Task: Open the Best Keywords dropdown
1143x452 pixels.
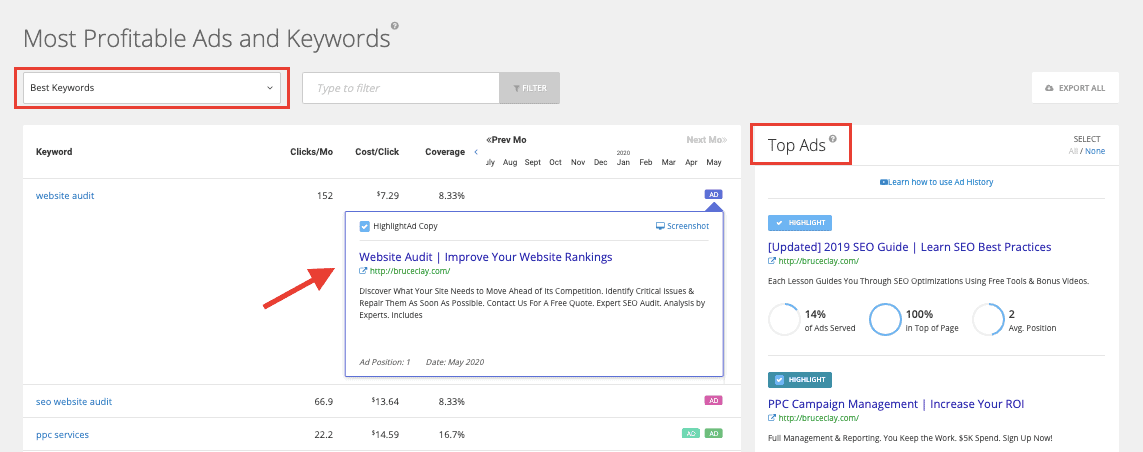Action: click(151, 88)
